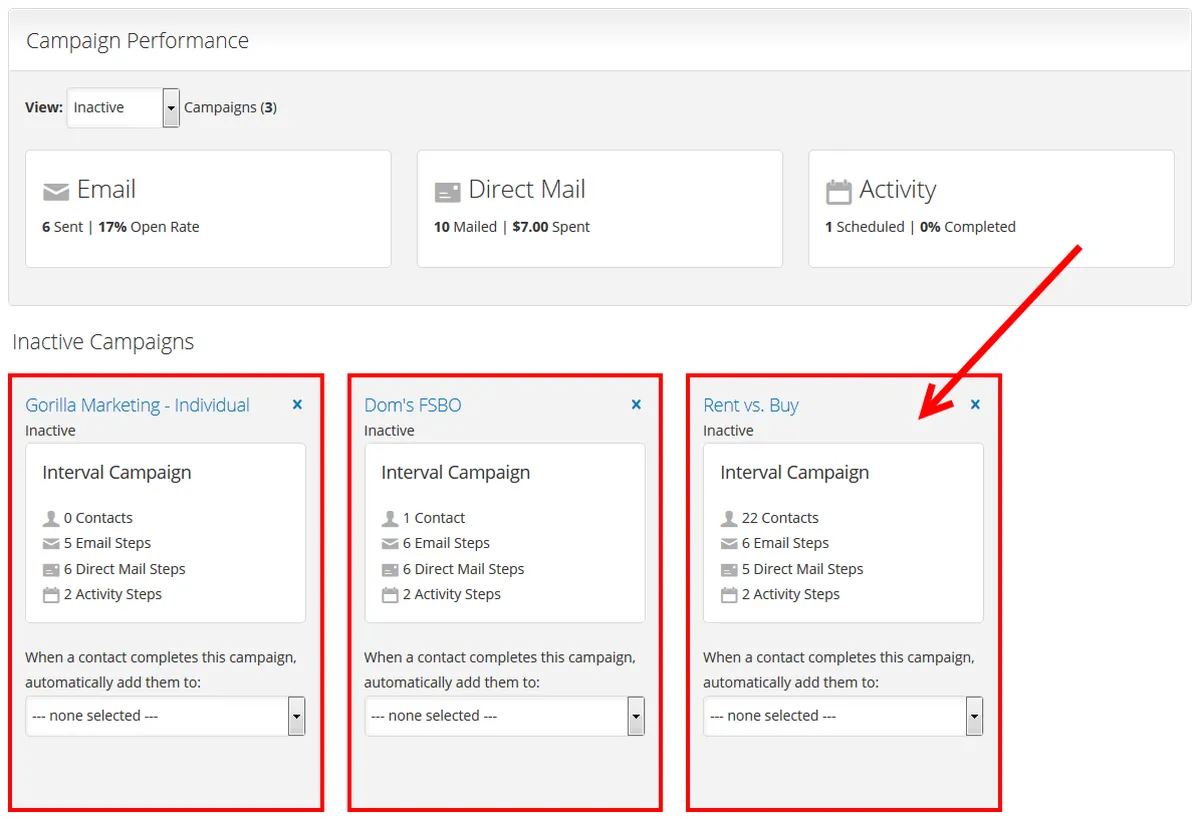
Task: Open the Gorilla Marketing - Individual campaign link
Action: pos(137,405)
